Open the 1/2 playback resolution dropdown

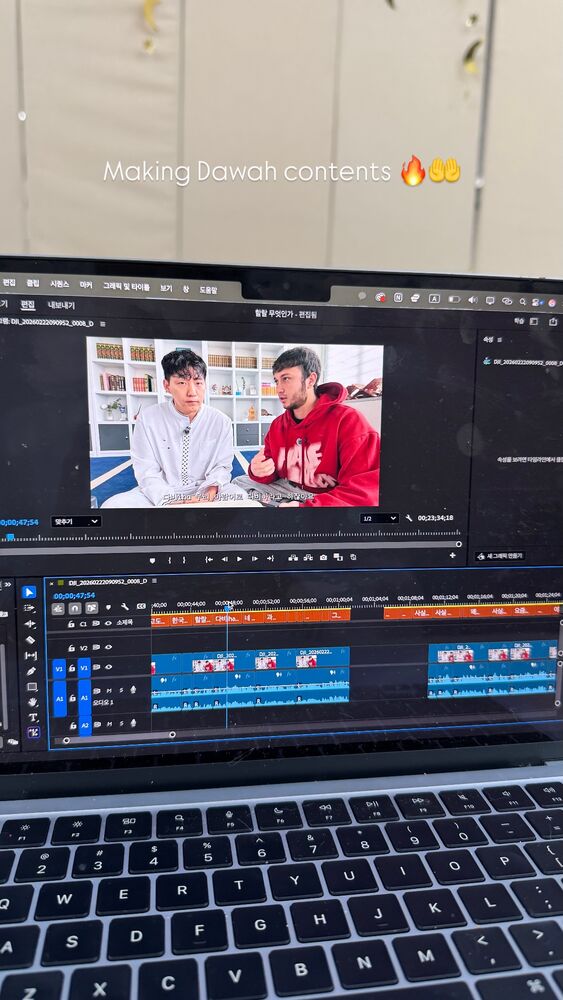(379, 518)
